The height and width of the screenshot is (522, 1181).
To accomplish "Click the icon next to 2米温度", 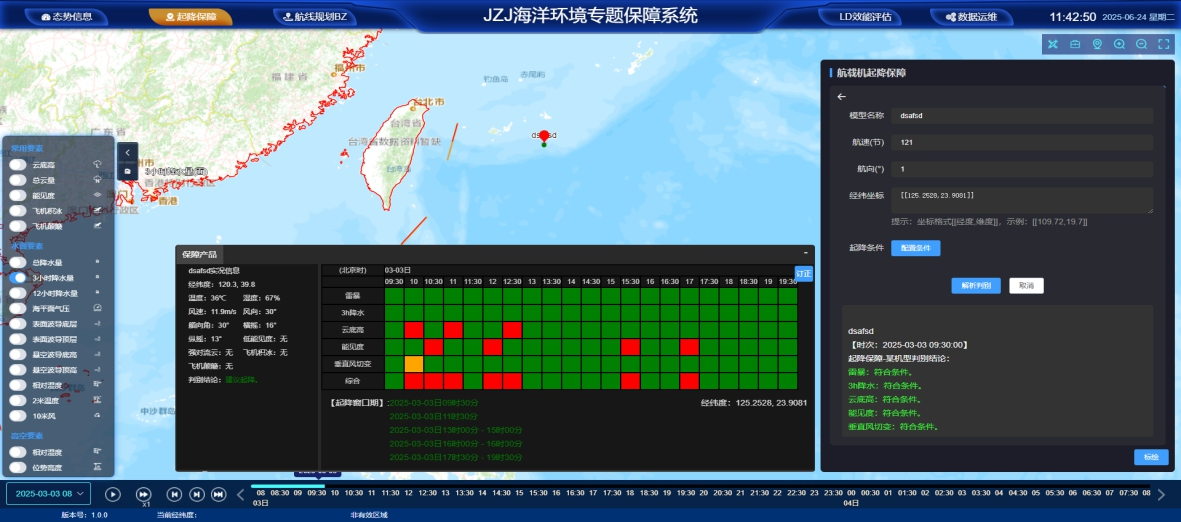I will click(96, 399).
